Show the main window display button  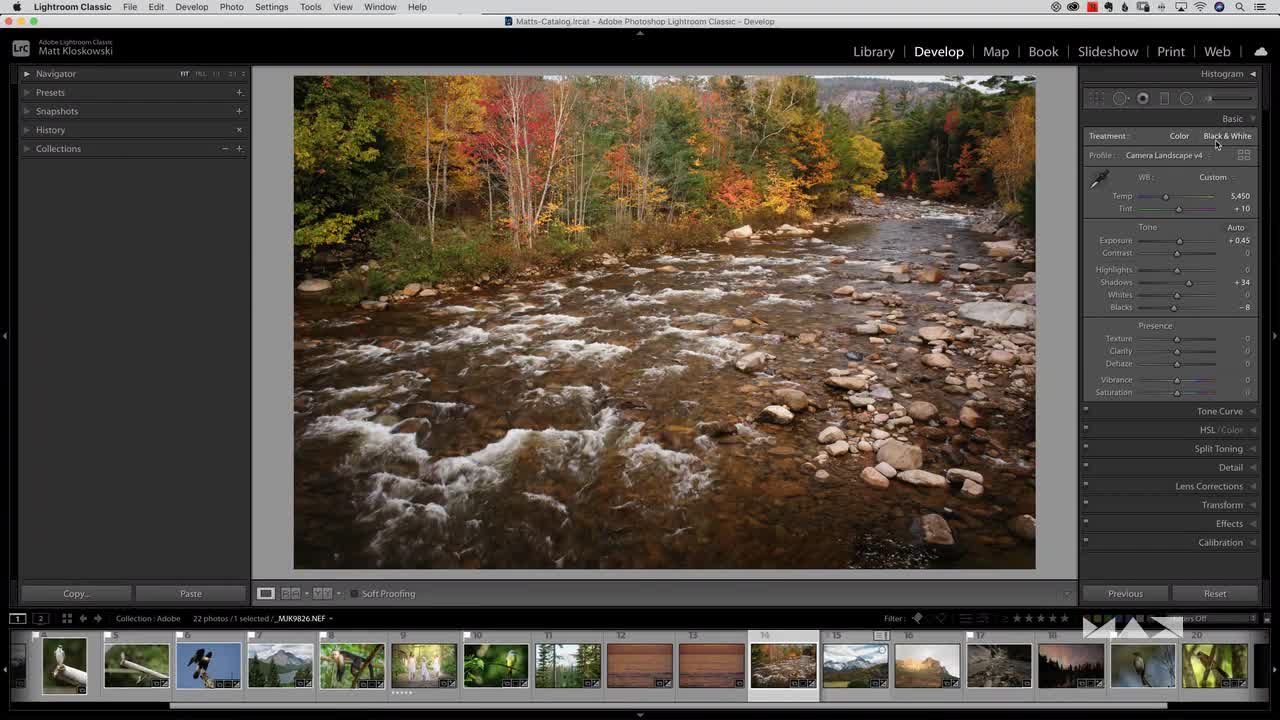[x=18, y=618]
